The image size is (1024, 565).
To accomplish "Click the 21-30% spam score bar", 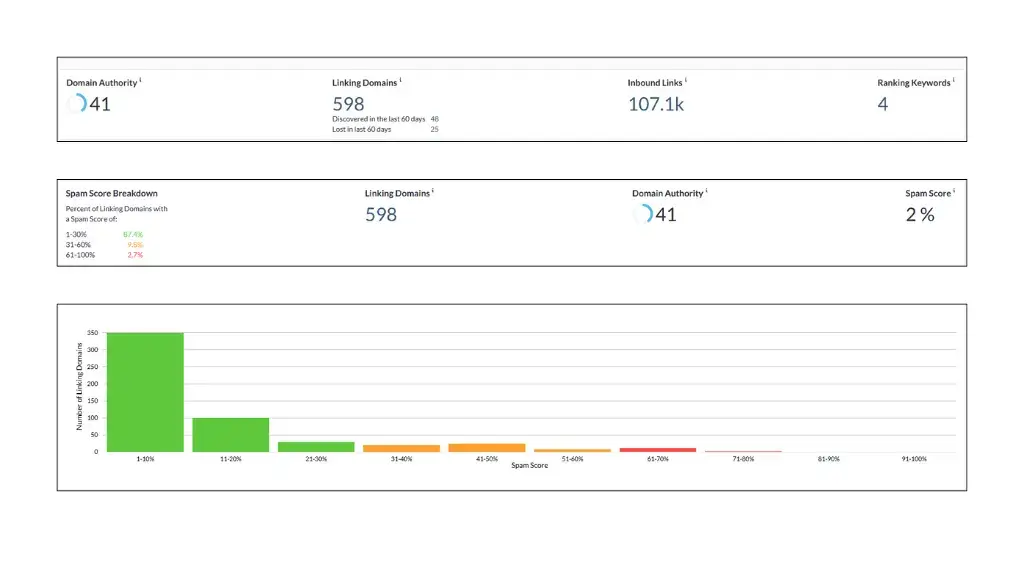I will [316, 446].
